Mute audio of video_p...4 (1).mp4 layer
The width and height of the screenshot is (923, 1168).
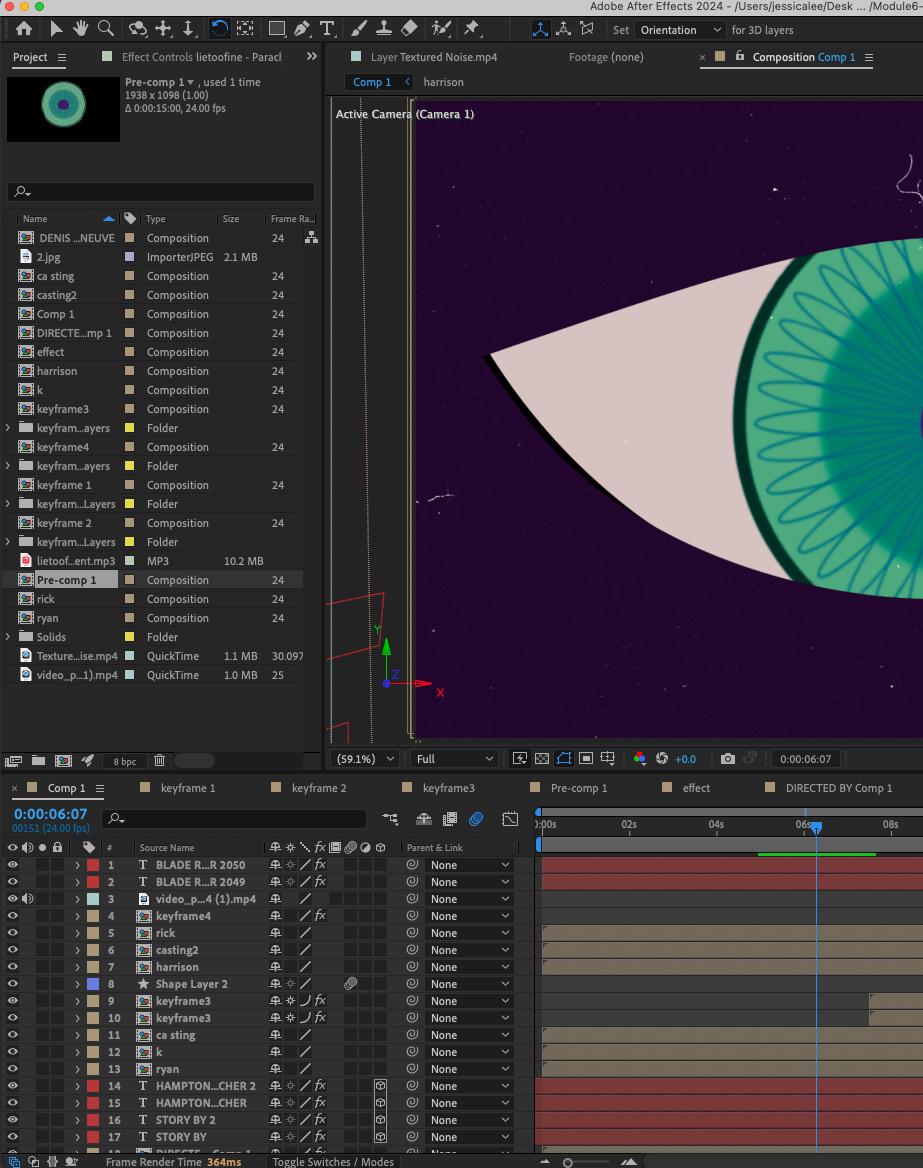click(x=28, y=899)
